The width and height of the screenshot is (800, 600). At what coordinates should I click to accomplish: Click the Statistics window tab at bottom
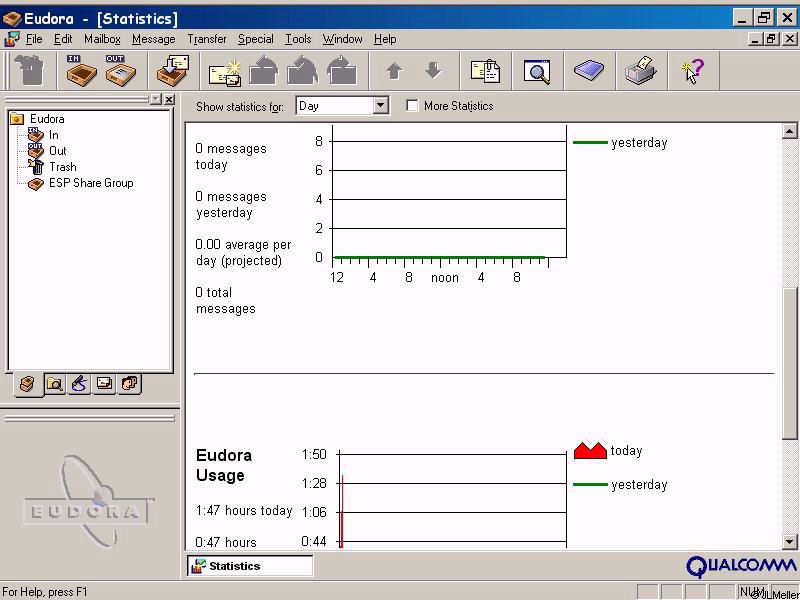[x=249, y=566]
